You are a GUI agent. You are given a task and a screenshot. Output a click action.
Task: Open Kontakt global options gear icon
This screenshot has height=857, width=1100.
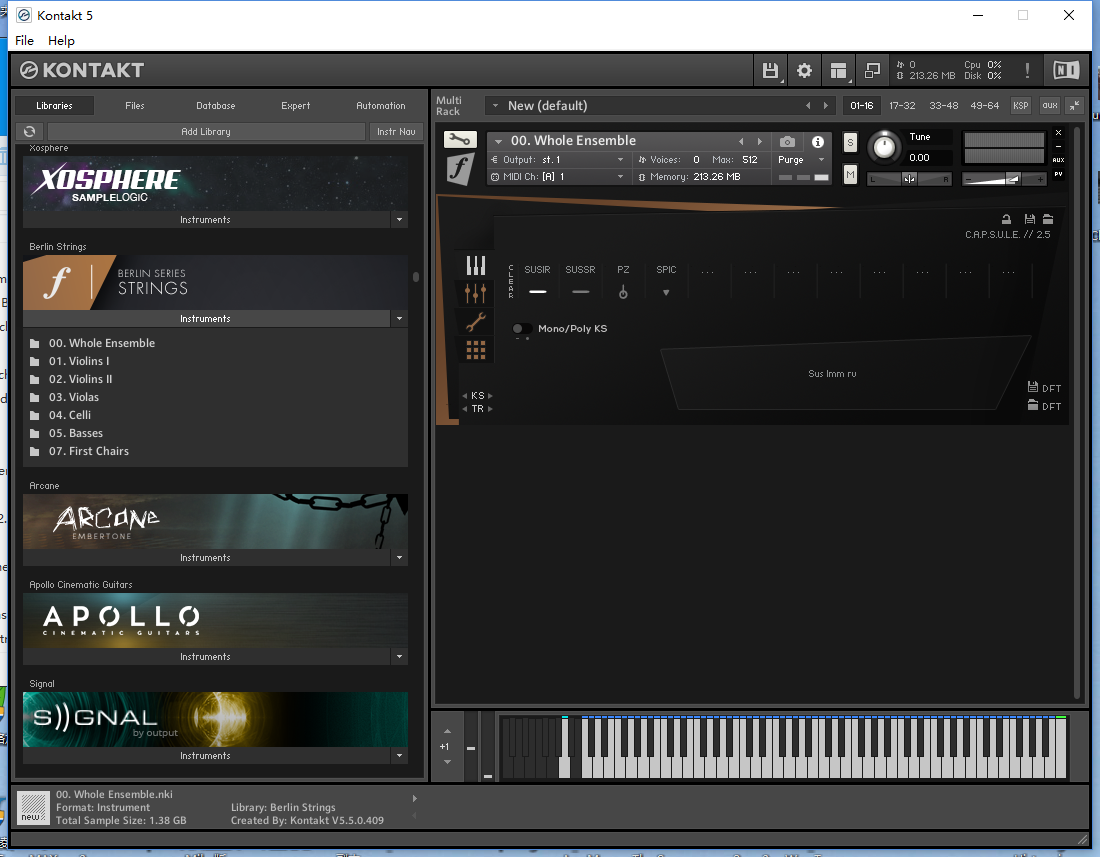point(804,70)
